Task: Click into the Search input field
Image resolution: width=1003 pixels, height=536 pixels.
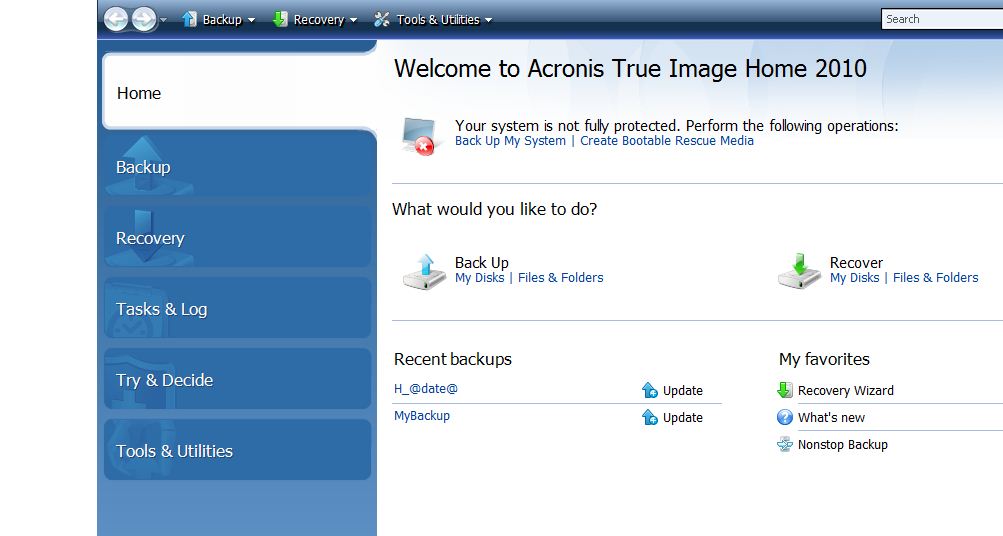Action: coord(942,19)
